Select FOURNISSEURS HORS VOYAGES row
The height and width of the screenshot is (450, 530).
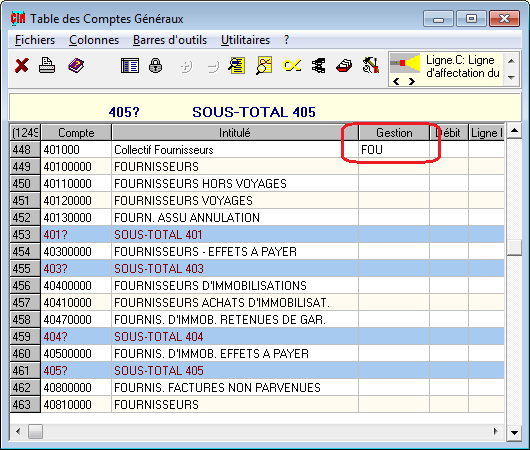tap(257, 184)
